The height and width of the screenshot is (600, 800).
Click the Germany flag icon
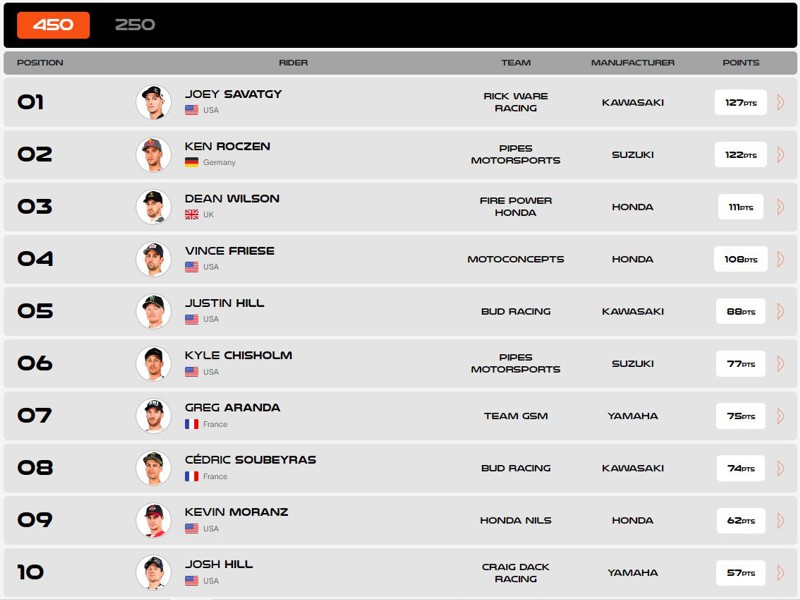pos(192,162)
